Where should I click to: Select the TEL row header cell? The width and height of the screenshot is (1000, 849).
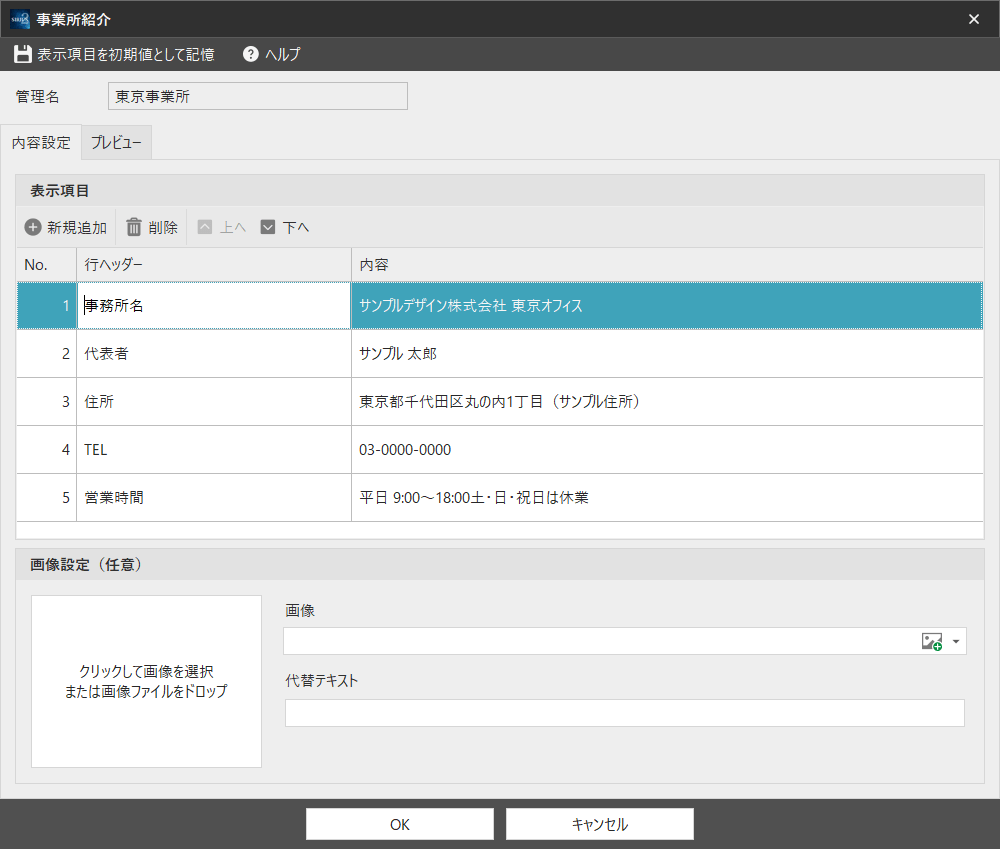[214, 450]
